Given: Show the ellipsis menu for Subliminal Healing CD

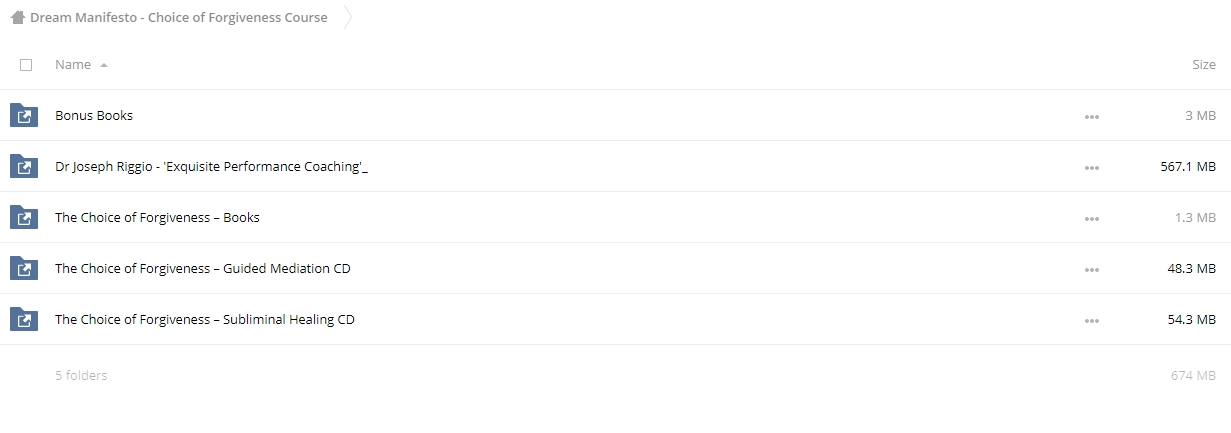Looking at the screenshot, I should point(1091,321).
